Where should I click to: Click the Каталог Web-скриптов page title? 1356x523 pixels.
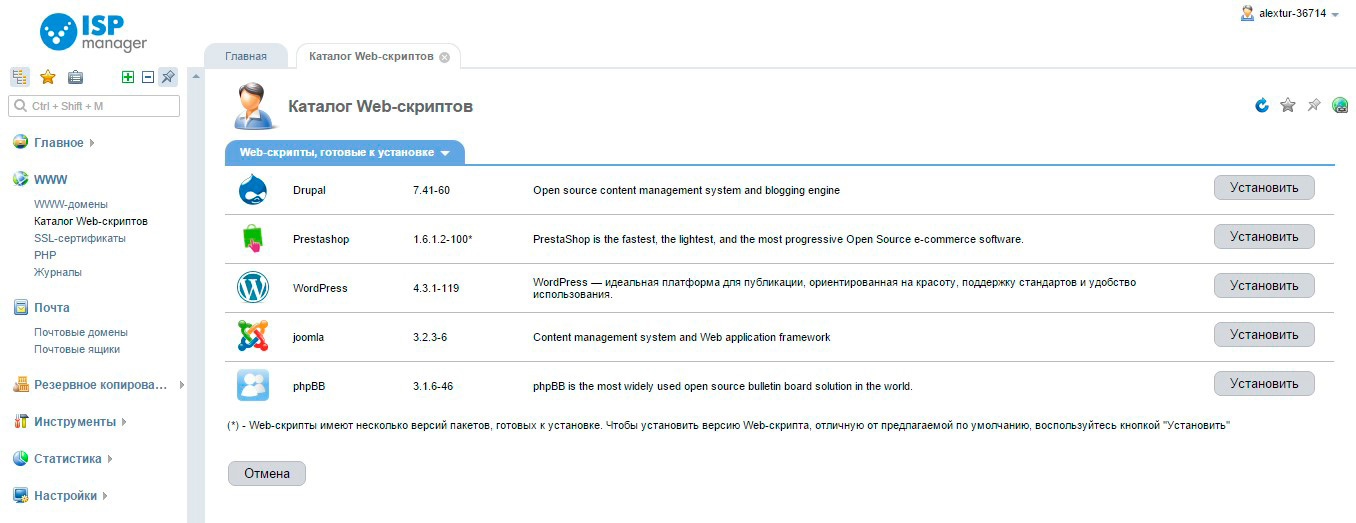(x=380, y=106)
